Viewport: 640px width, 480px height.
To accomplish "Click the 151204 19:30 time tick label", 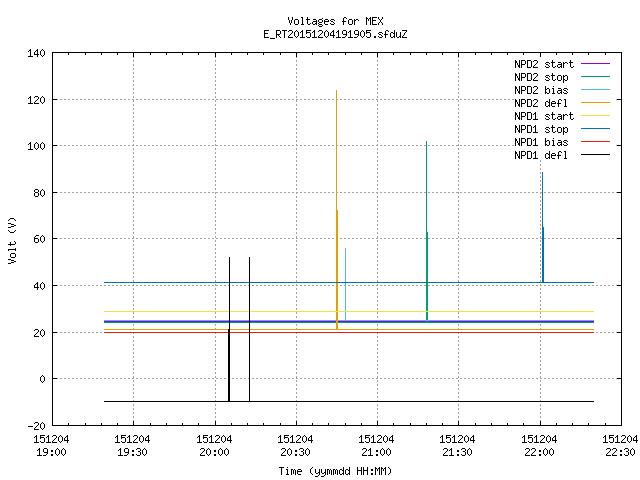I will (x=132, y=446).
